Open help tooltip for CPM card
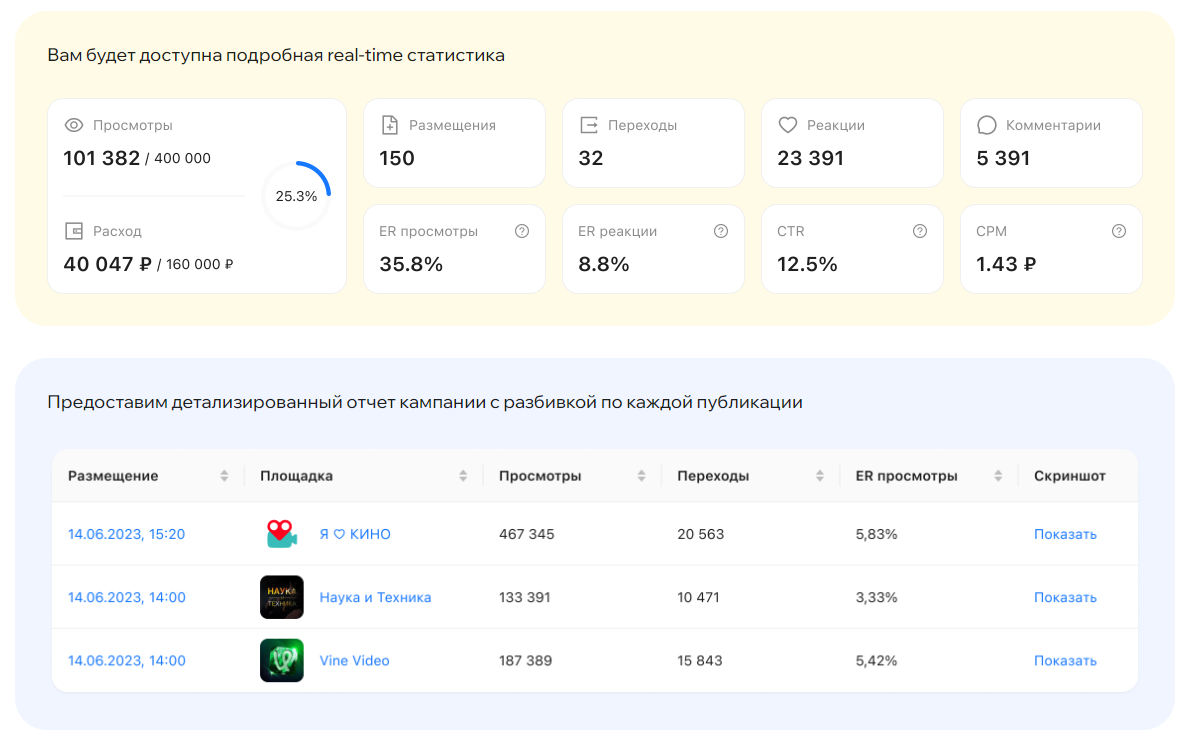The width and height of the screenshot is (1189, 739). click(x=1118, y=231)
